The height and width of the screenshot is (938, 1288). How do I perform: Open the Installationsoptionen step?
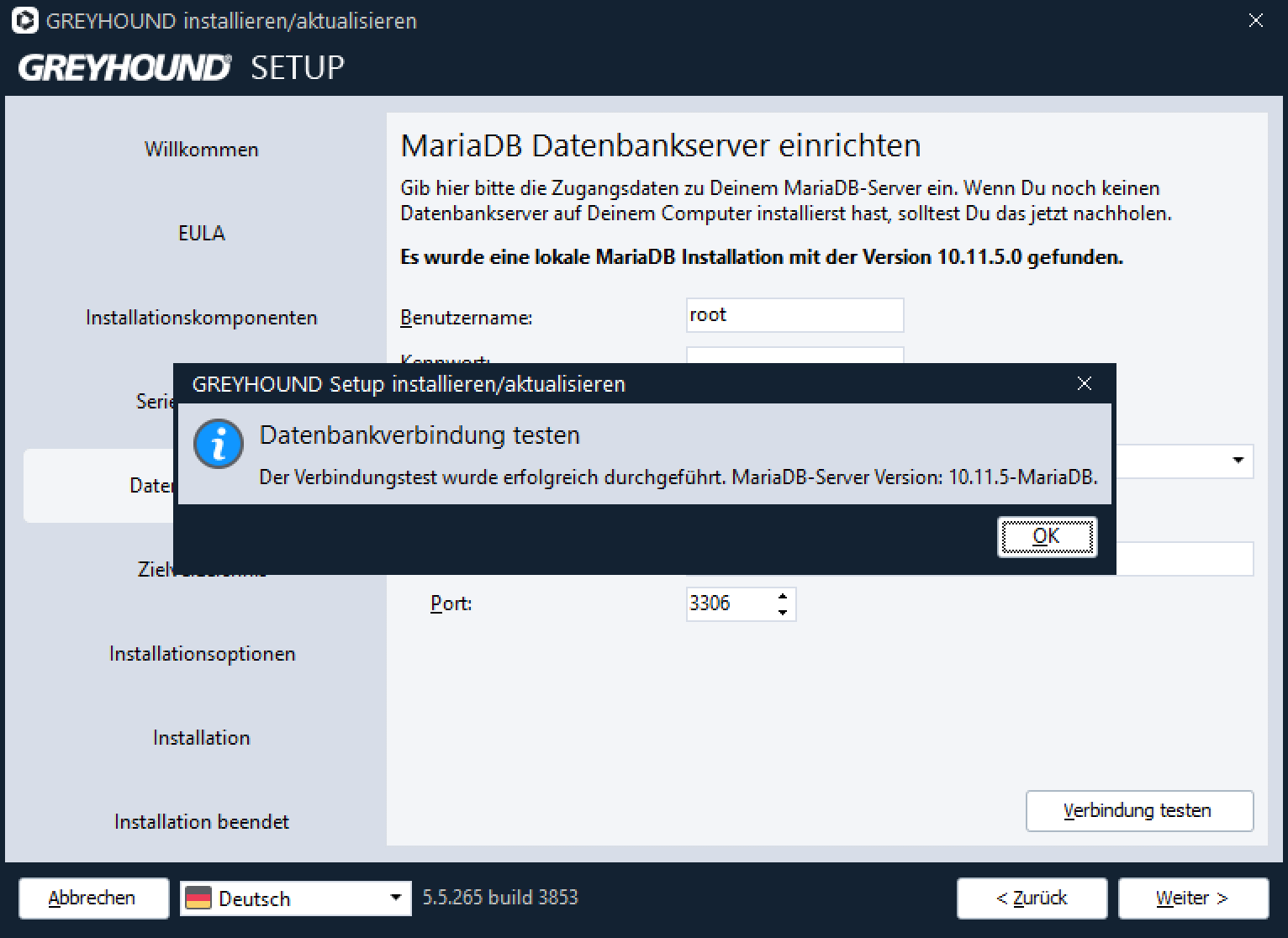pos(202,654)
